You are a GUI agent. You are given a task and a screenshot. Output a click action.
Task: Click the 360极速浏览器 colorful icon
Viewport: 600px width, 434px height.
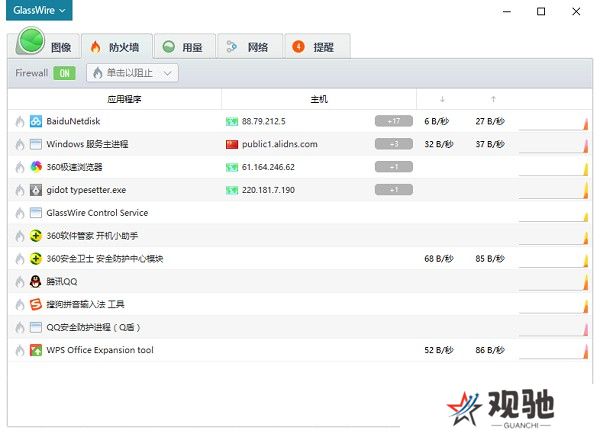(x=36, y=167)
